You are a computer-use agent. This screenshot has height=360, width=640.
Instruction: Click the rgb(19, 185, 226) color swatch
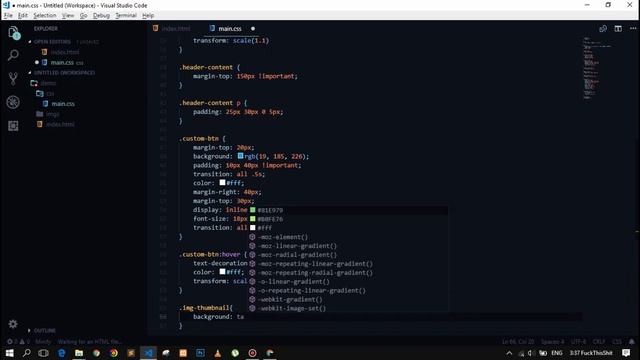pyautogui.click(x=240, y=156)
